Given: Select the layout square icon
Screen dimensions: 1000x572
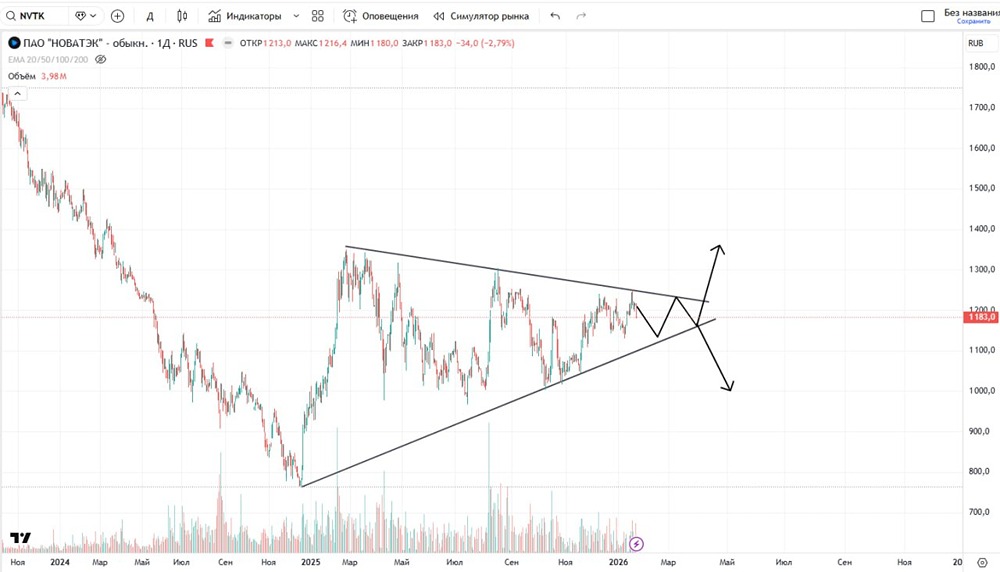Looking at the screenshot, I should pyautogui.click(x=928, y=16).
